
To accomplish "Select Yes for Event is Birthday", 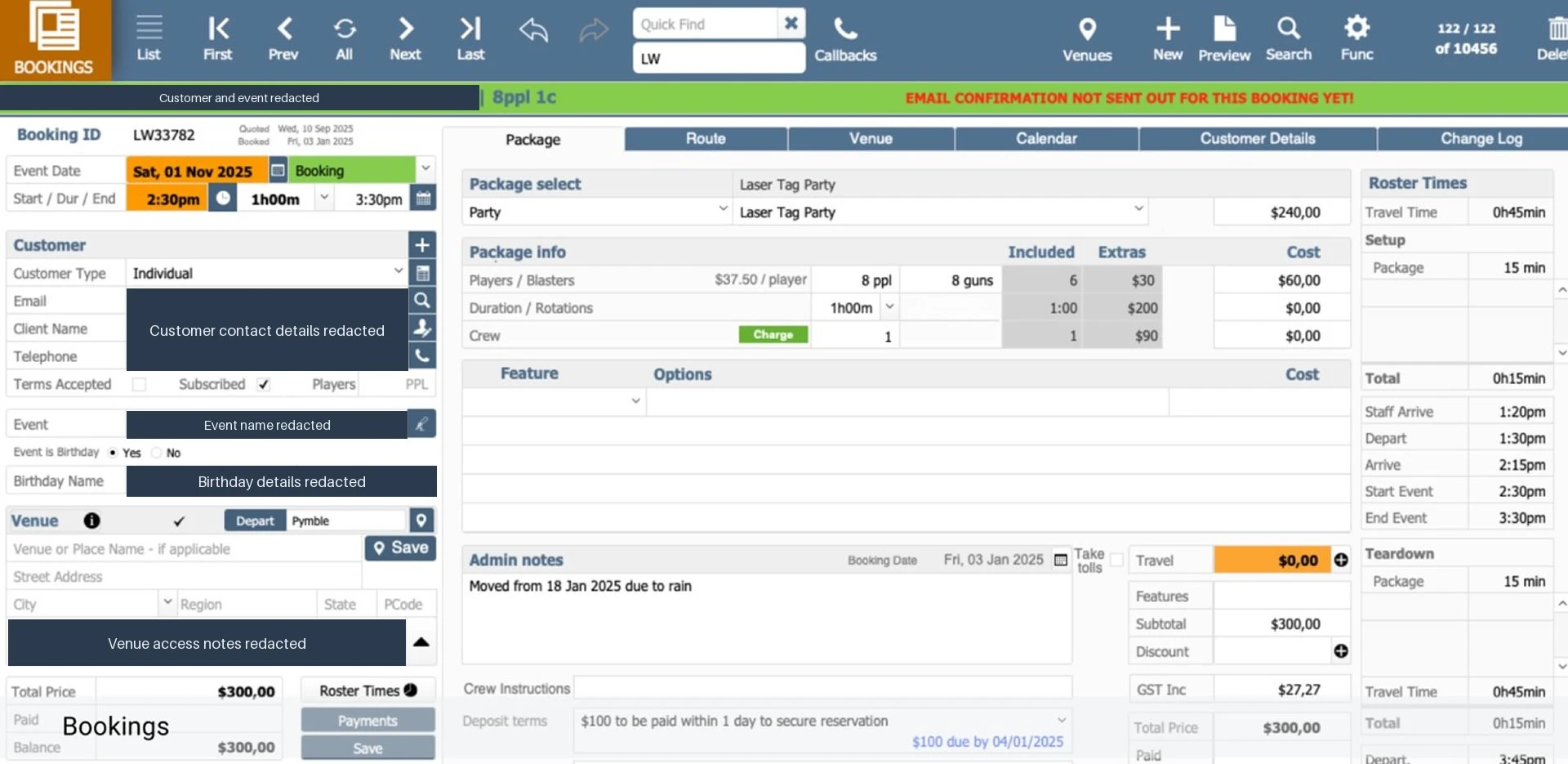I will pos(113,453).
